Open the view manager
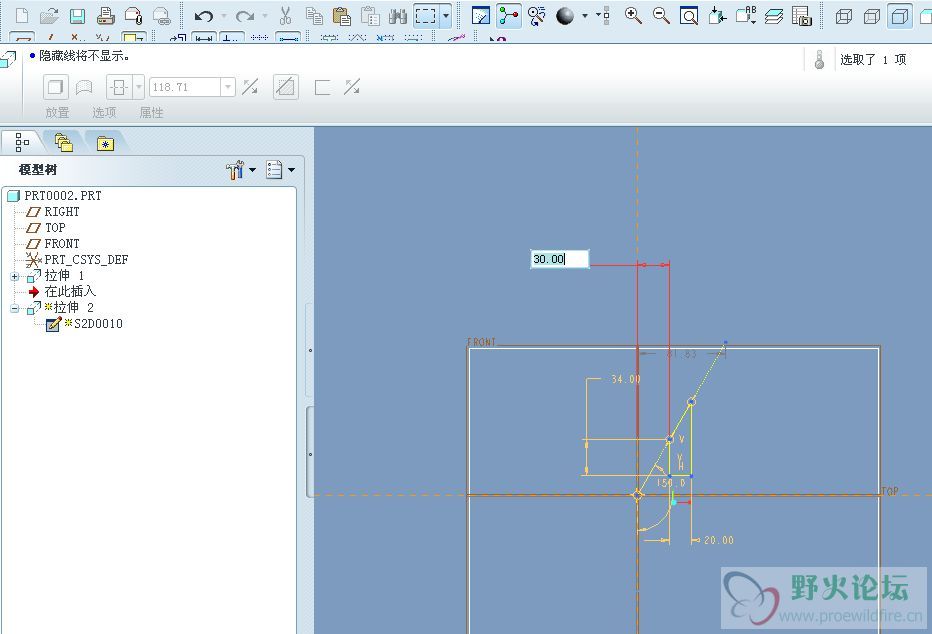 click(801, 16)
